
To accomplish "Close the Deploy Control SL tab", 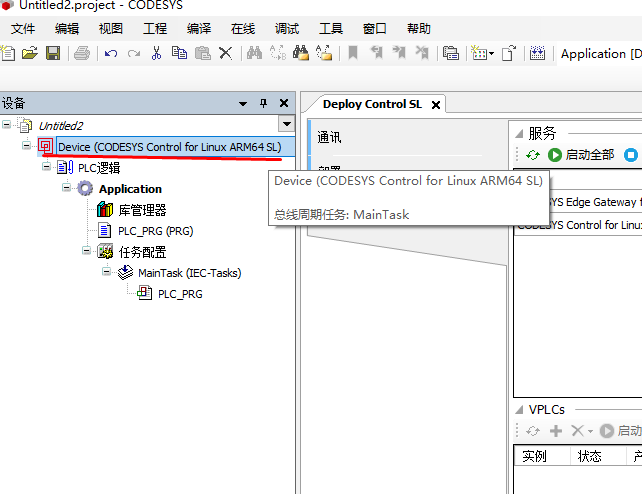I will [436, 105].
